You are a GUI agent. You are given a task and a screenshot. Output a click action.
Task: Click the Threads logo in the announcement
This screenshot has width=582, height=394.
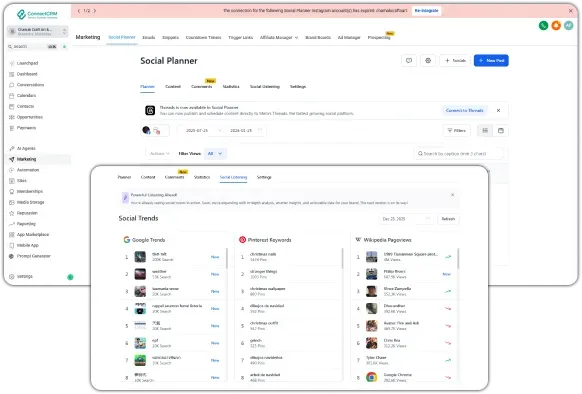tap(150, 110)
